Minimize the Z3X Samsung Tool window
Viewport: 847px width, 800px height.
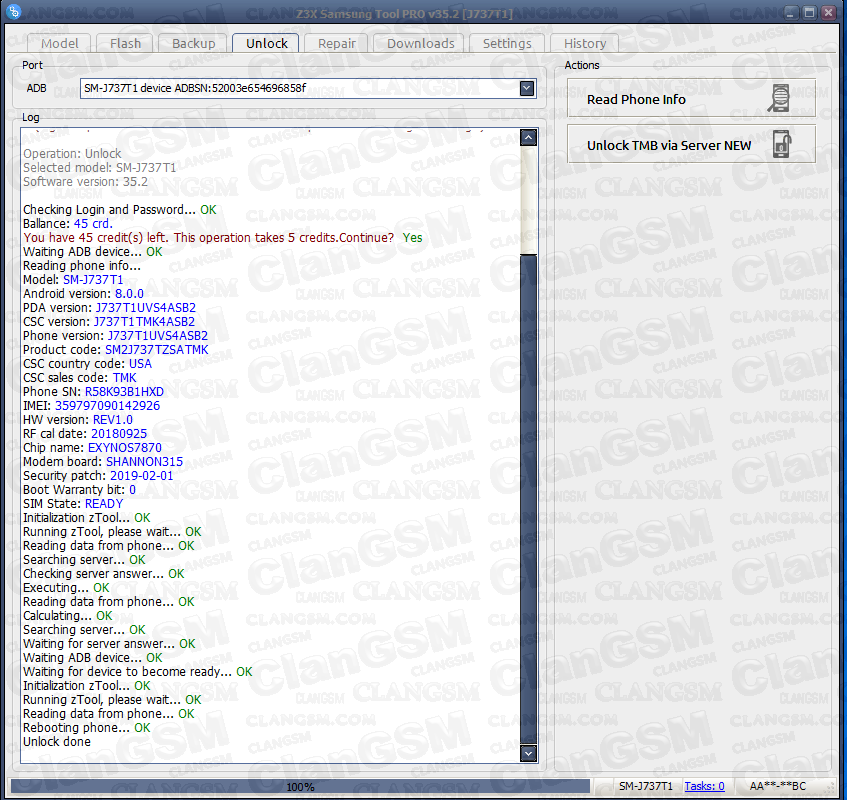coord(791,12)
